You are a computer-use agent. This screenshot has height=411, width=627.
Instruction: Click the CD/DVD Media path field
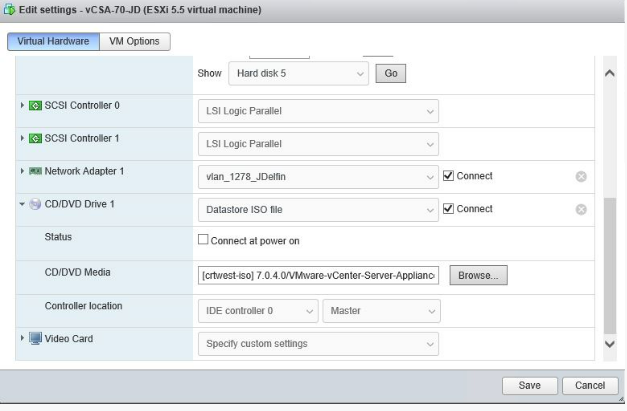pyautogui.click(x=318, y=275)
